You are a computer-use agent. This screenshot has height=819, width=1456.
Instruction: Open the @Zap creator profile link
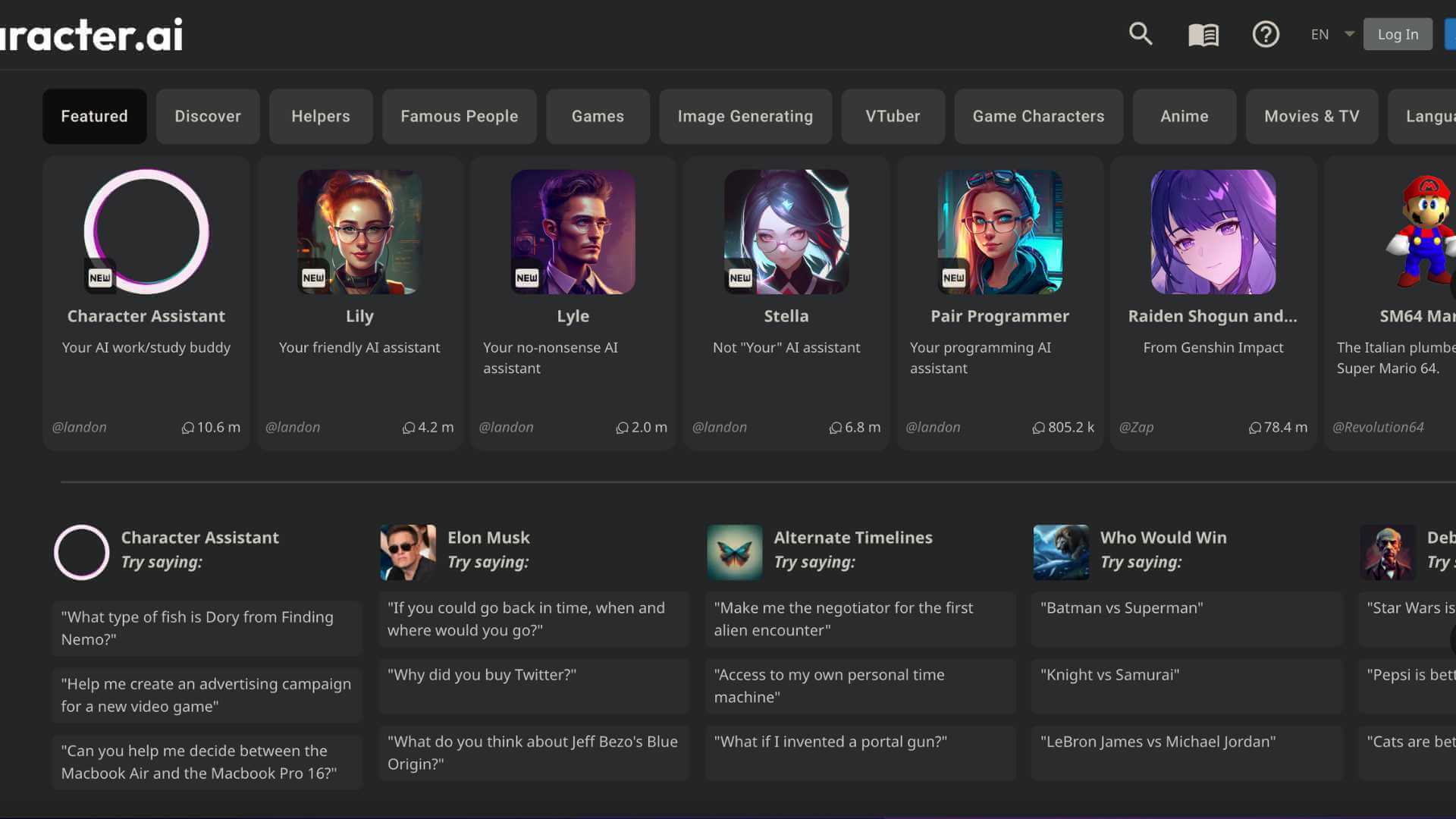(1136, 427)
